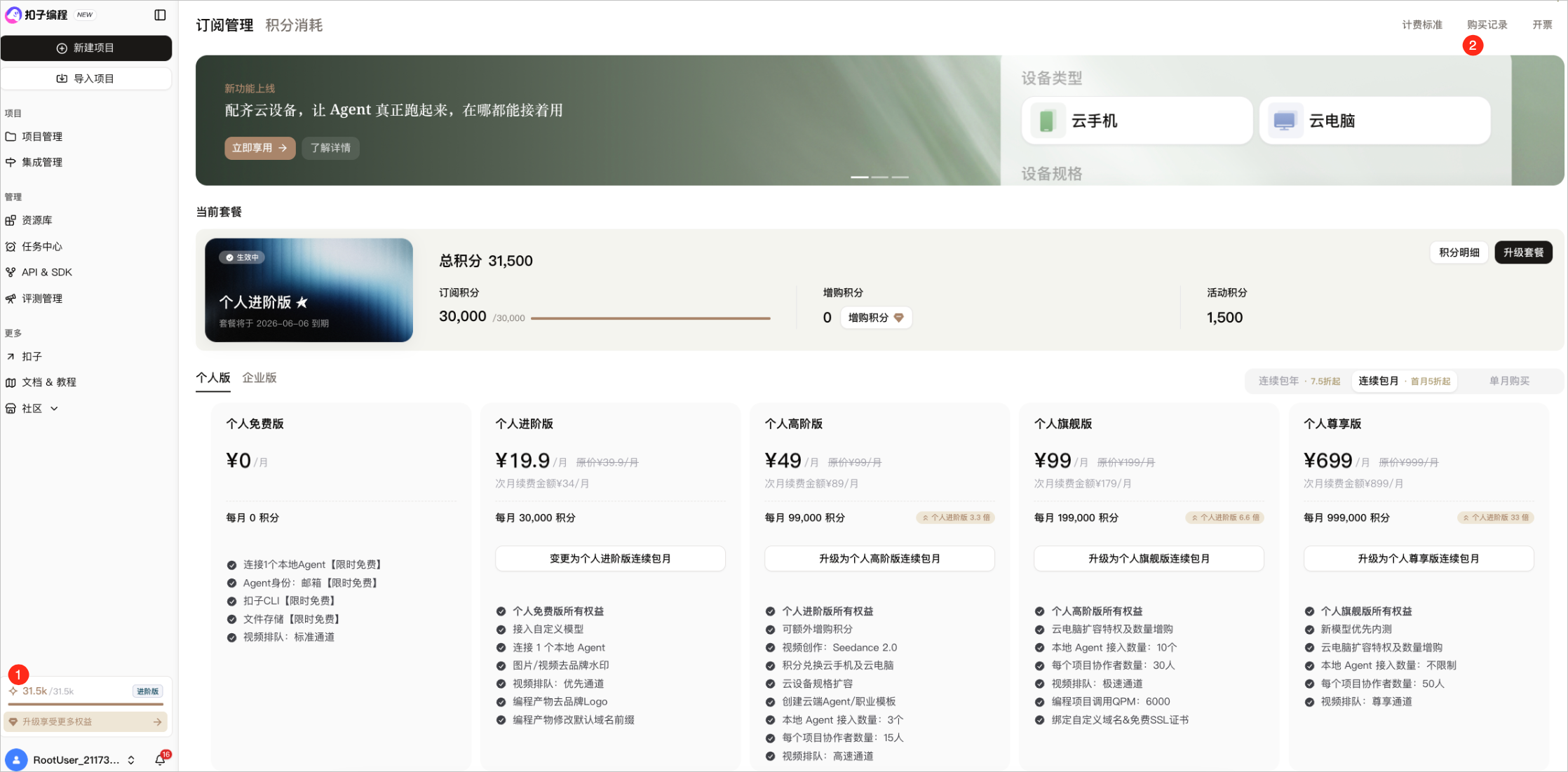Click 立即享用 on the banner

tap(259, 148)
